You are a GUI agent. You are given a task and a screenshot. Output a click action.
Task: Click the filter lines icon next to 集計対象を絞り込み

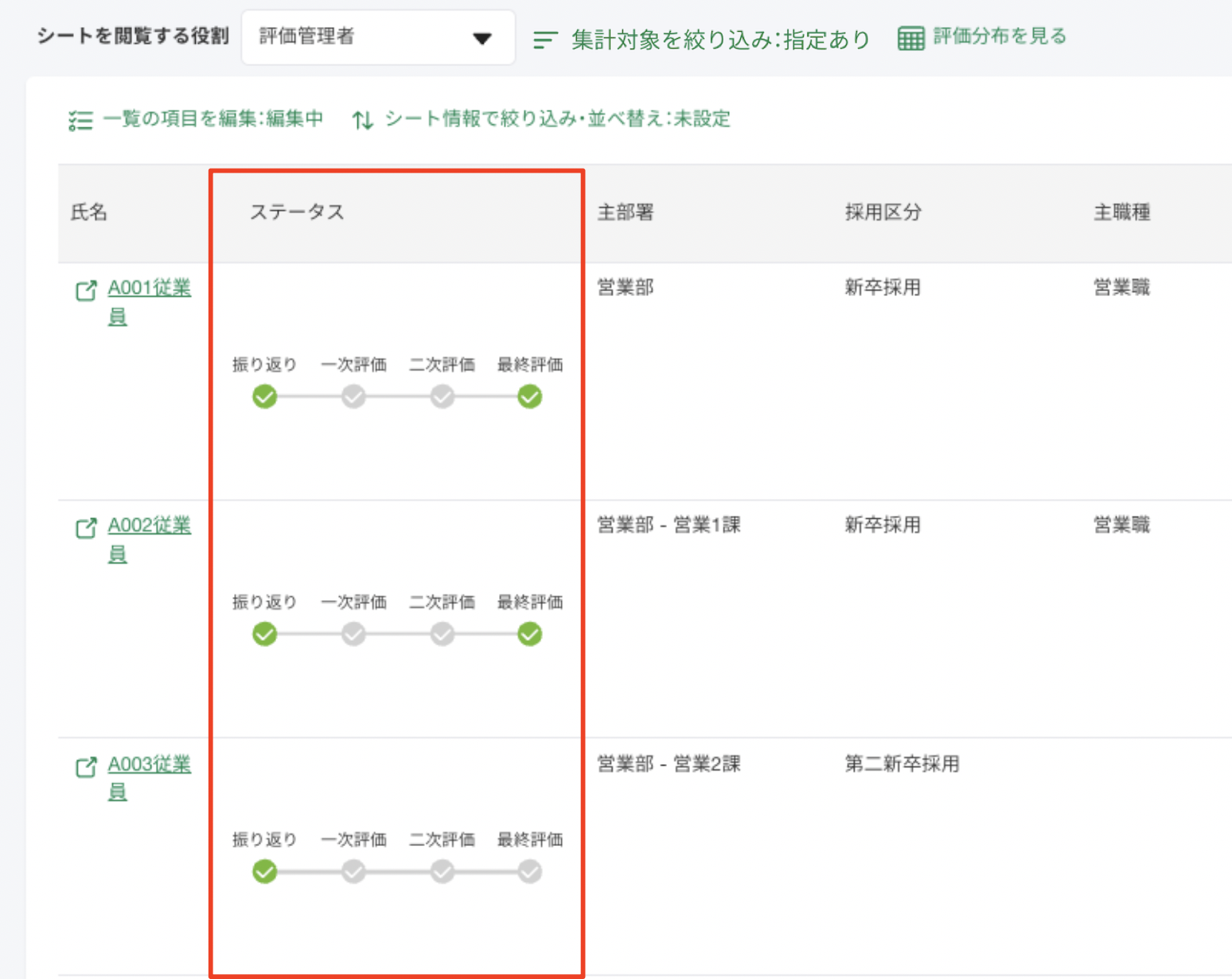545,40
